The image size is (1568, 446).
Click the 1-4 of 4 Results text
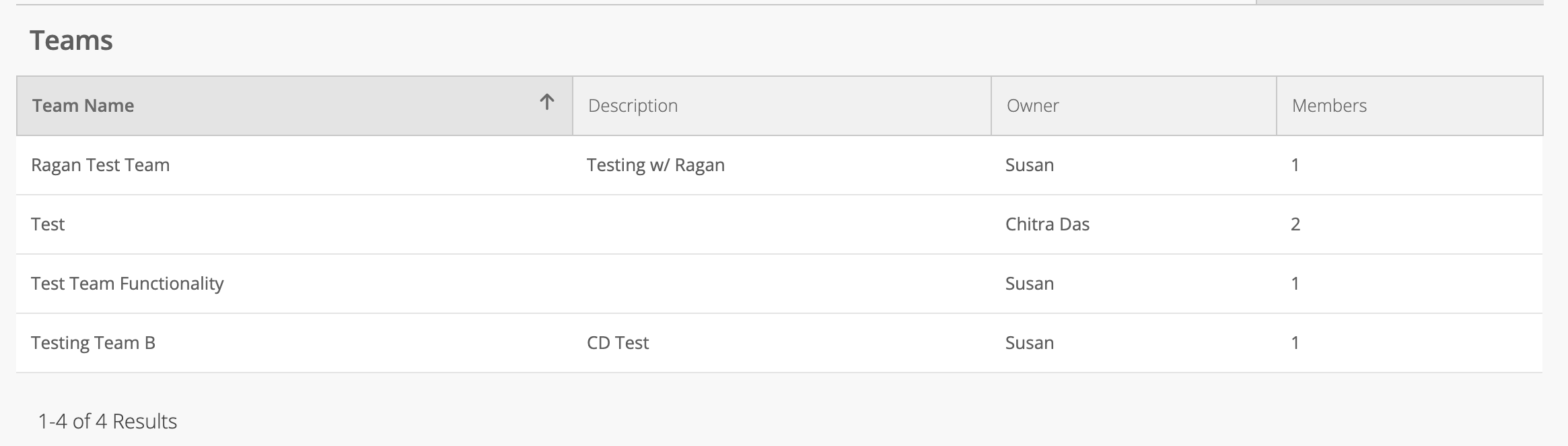pyautogui.click(x=108, y=421)
